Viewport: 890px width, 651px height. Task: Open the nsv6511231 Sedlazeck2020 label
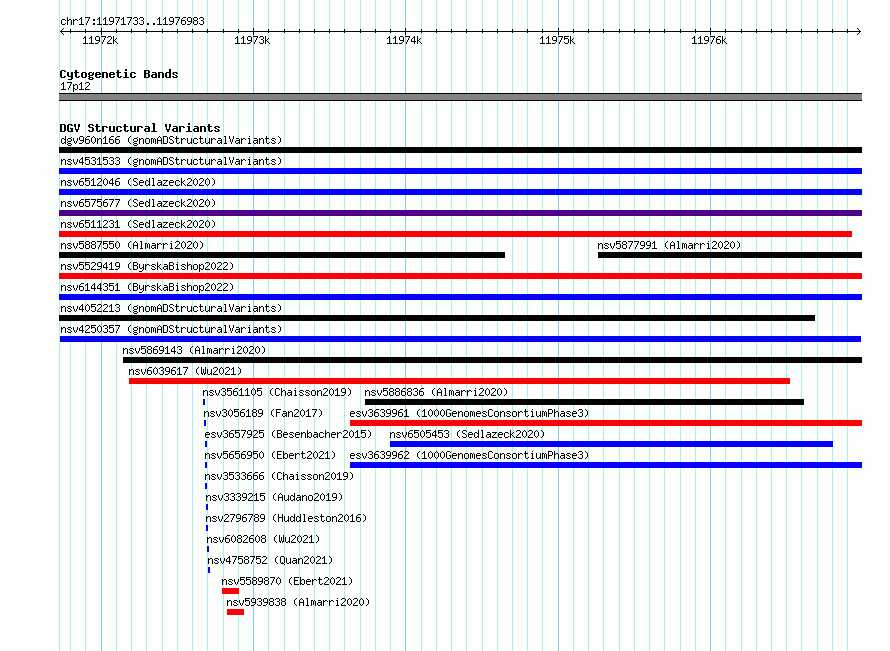coord(138,224)
